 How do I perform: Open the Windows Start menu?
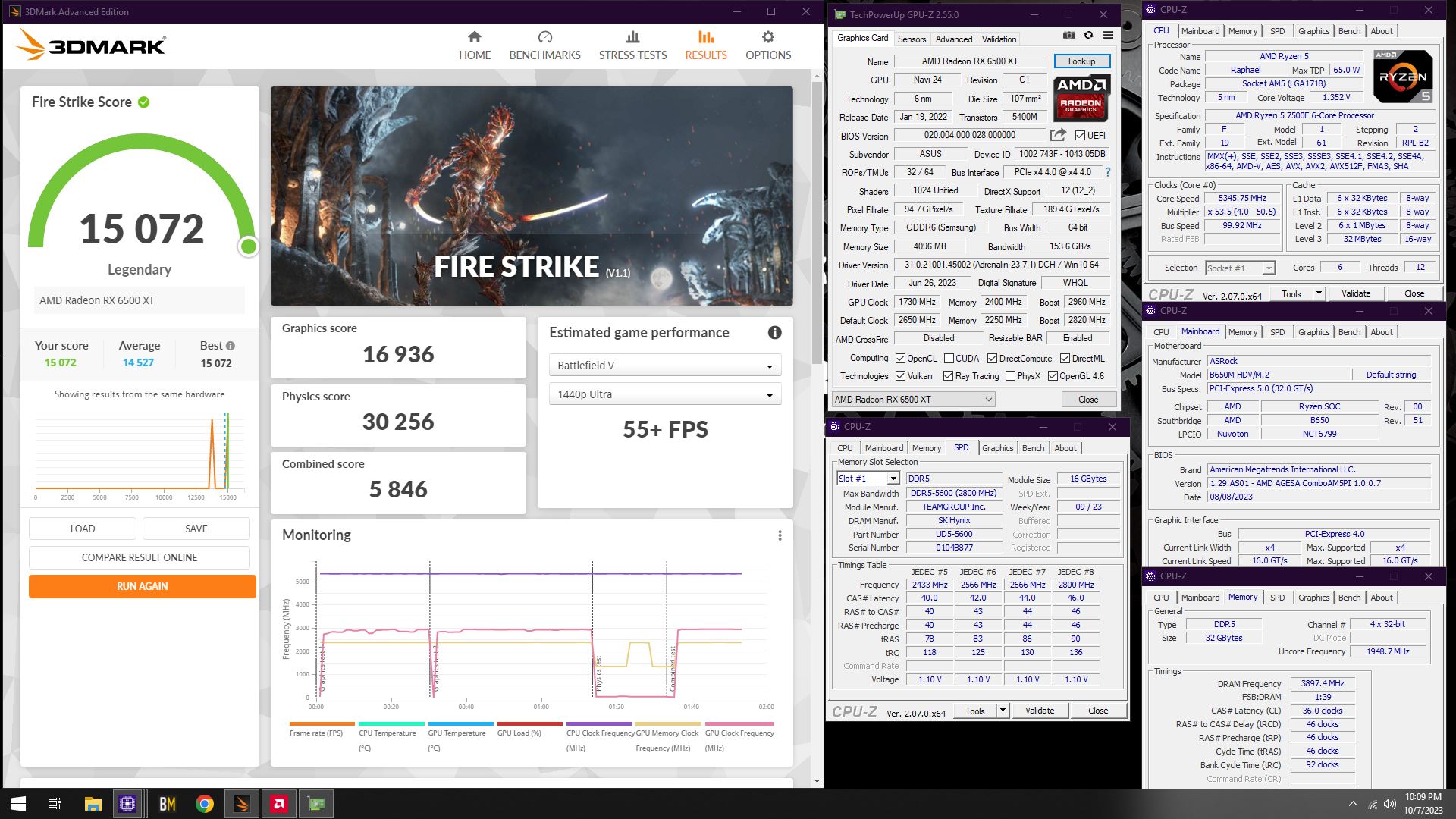pos(18,804)
